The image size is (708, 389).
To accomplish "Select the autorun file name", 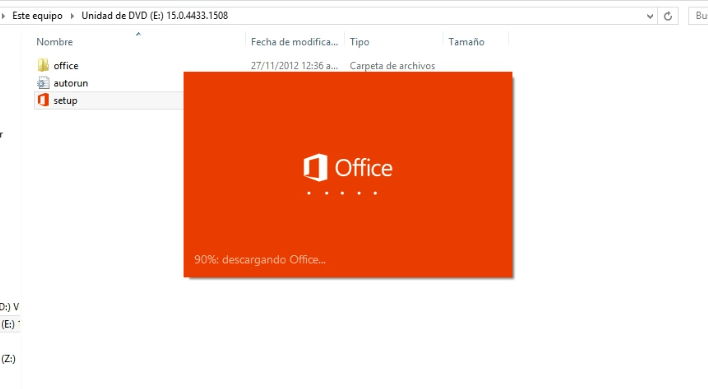I will click(71, 83).
